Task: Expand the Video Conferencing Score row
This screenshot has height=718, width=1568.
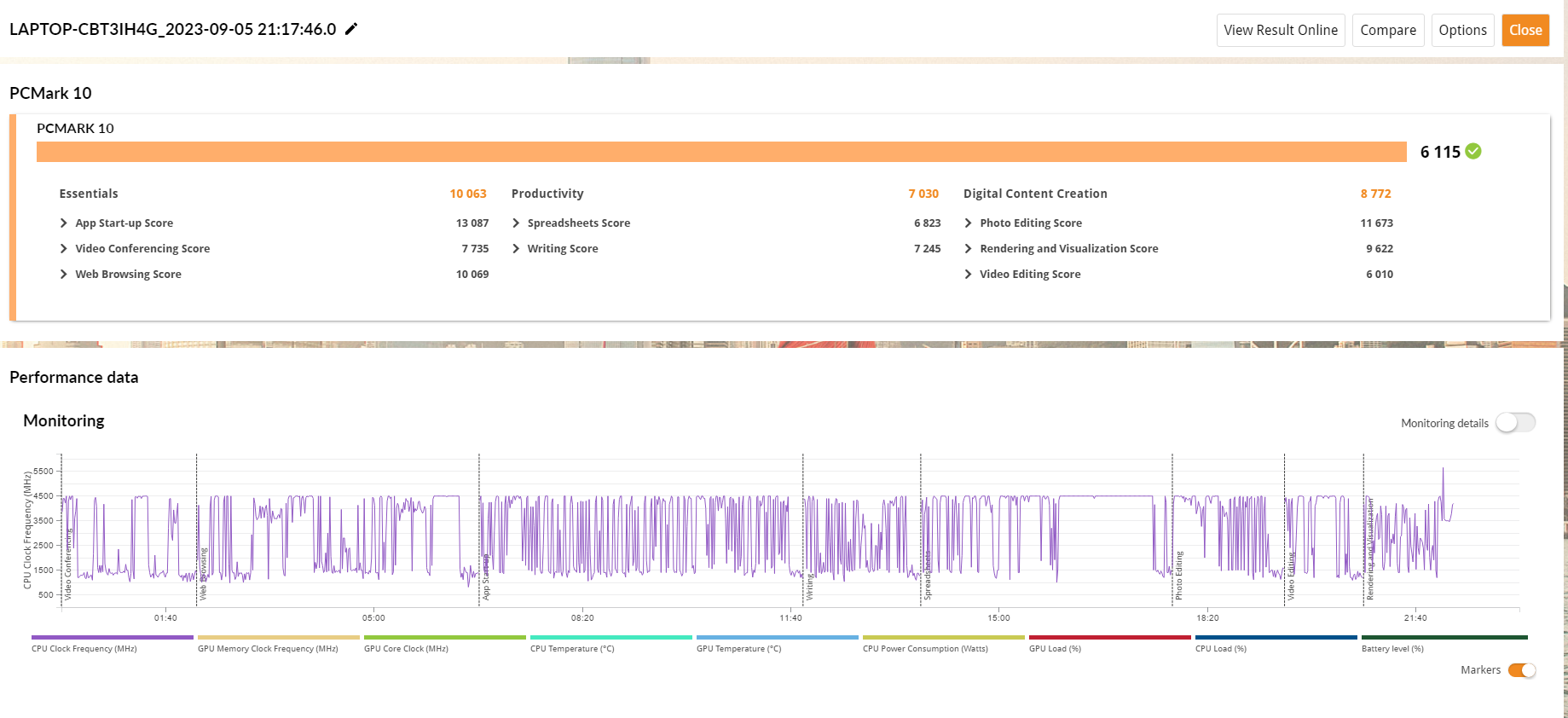Action: [x=64, y=248]
